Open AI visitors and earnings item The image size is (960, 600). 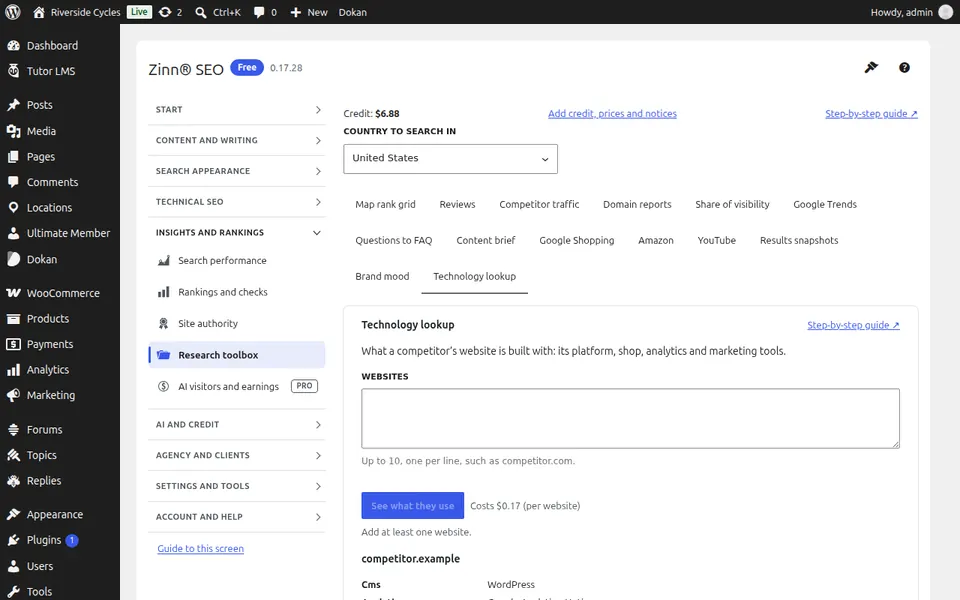(x=237, y=386)
